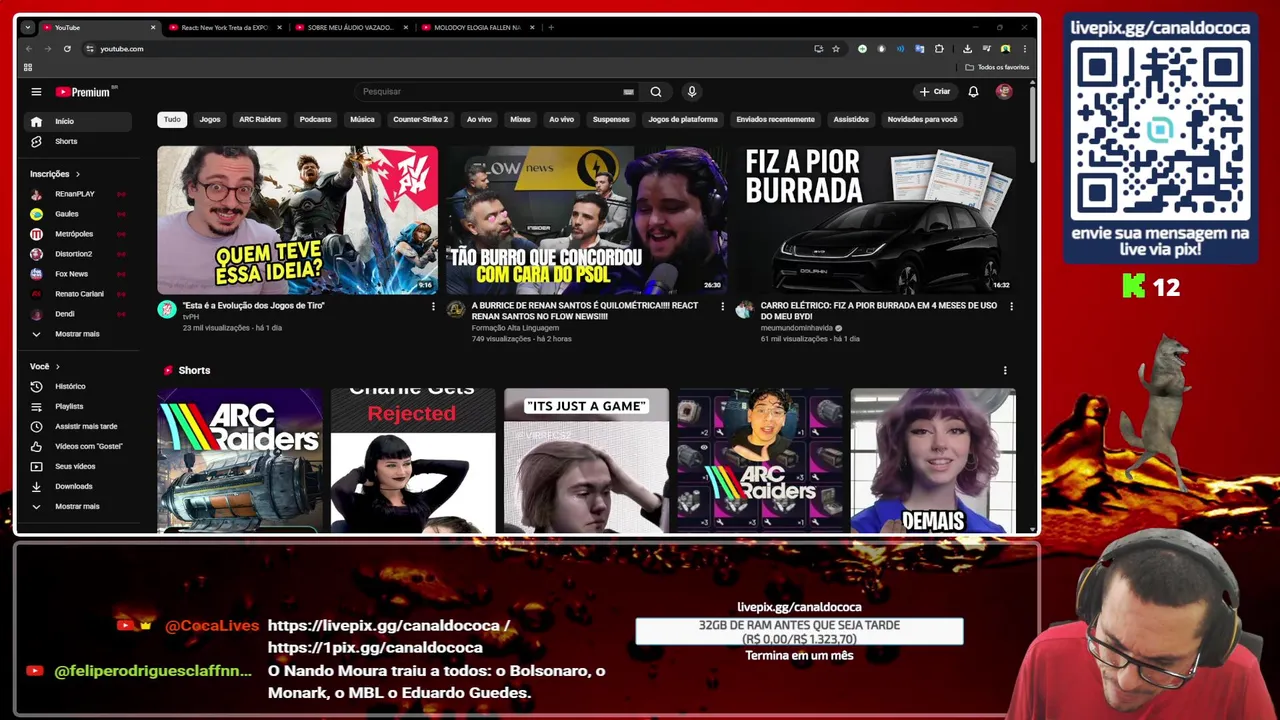This screenshot has width=1280, height=720.
Task: Expand the Você section chevron
Action: pos(58,367)
